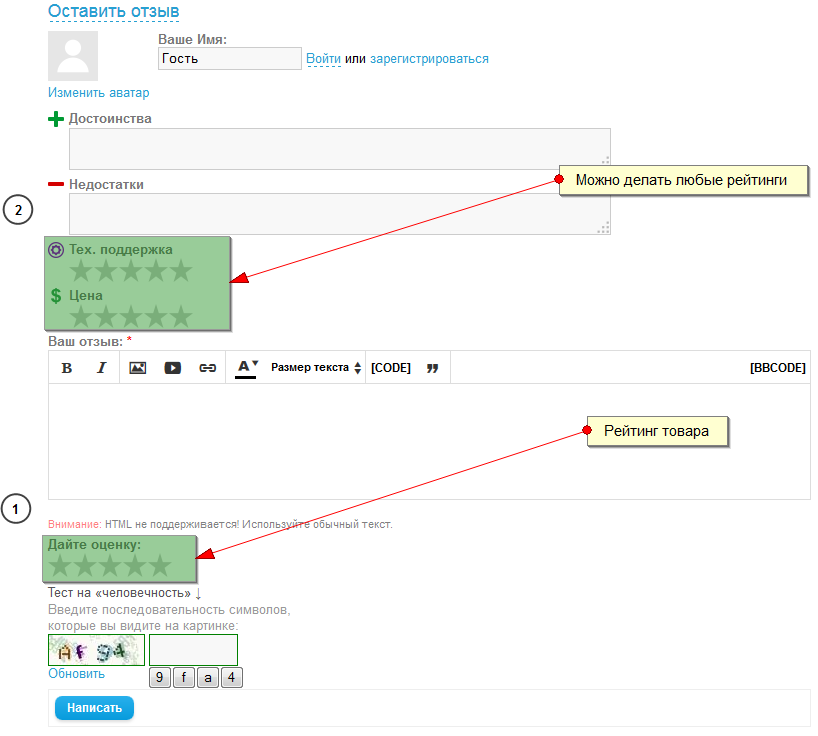Click the 'Дайте оценку:' label text

click(x=94, y=545)
